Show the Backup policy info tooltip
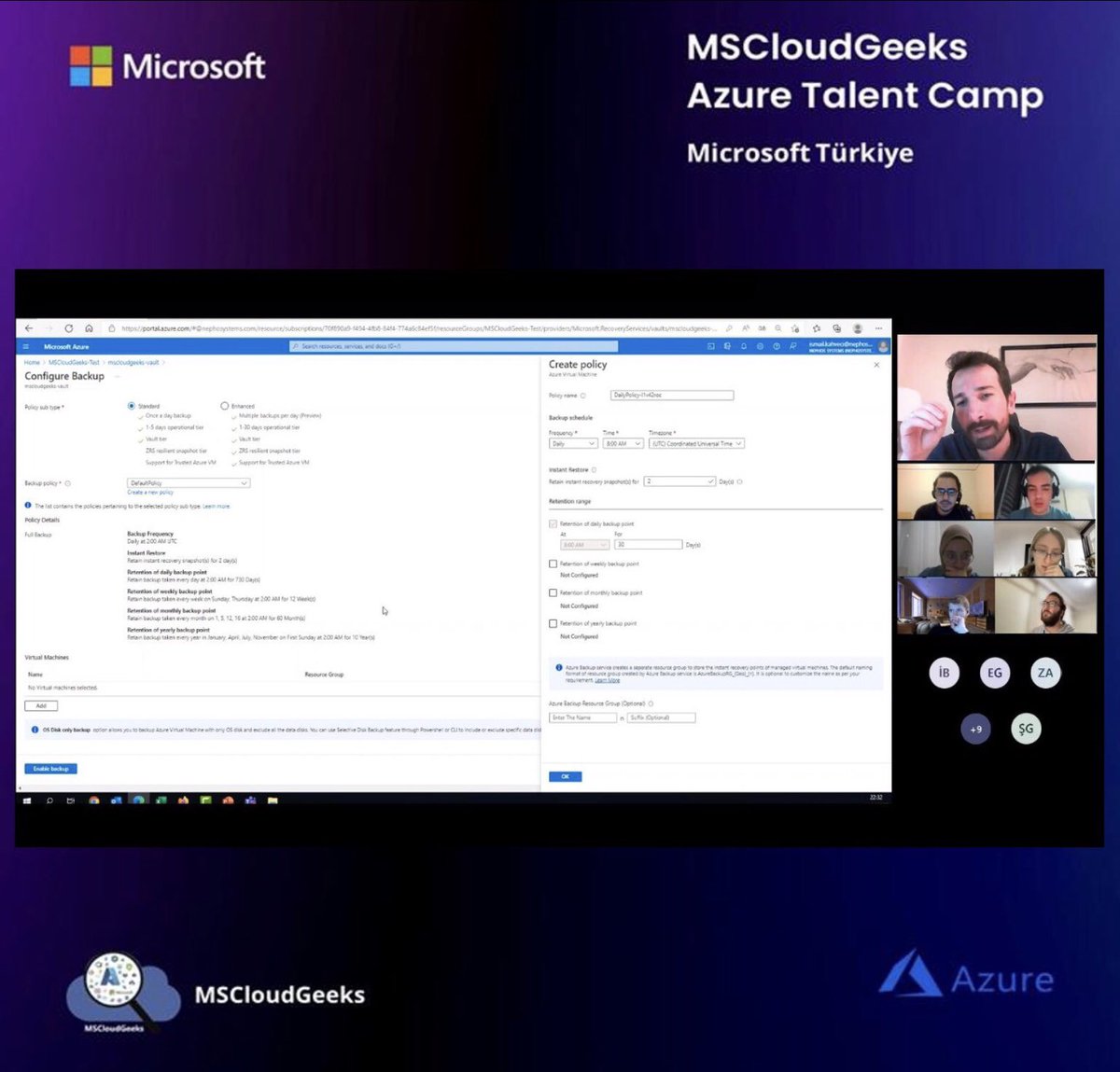The height and width of the screenshot is (1072, 1120). click(68, 483)
